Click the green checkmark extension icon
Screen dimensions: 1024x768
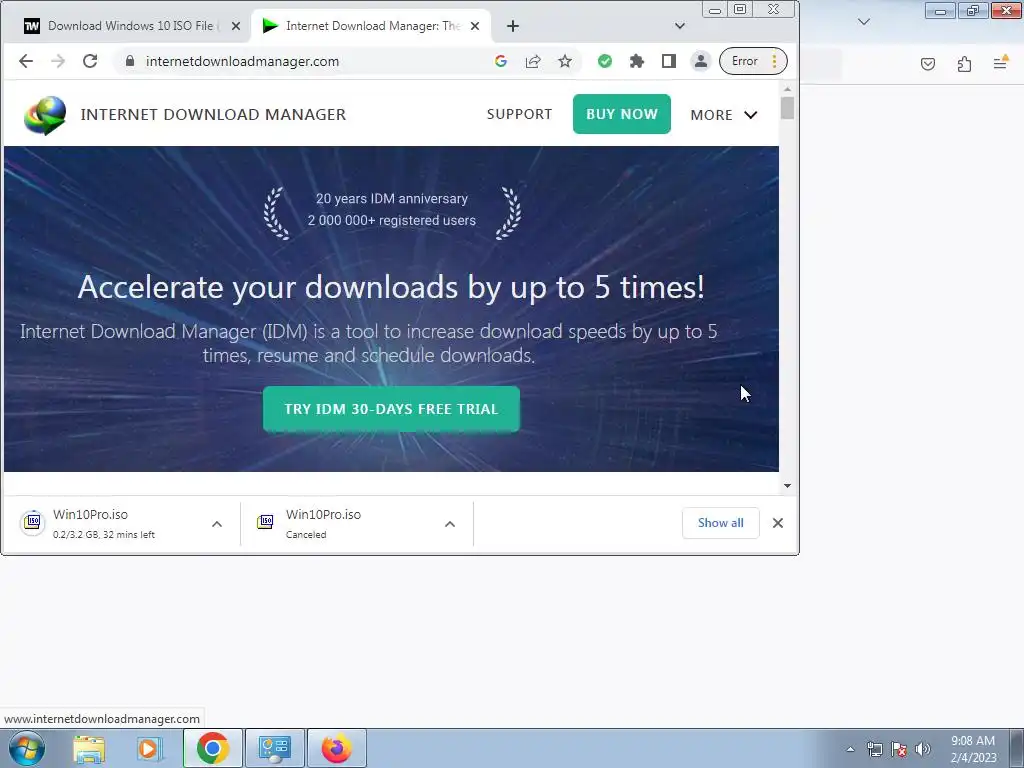605,61
